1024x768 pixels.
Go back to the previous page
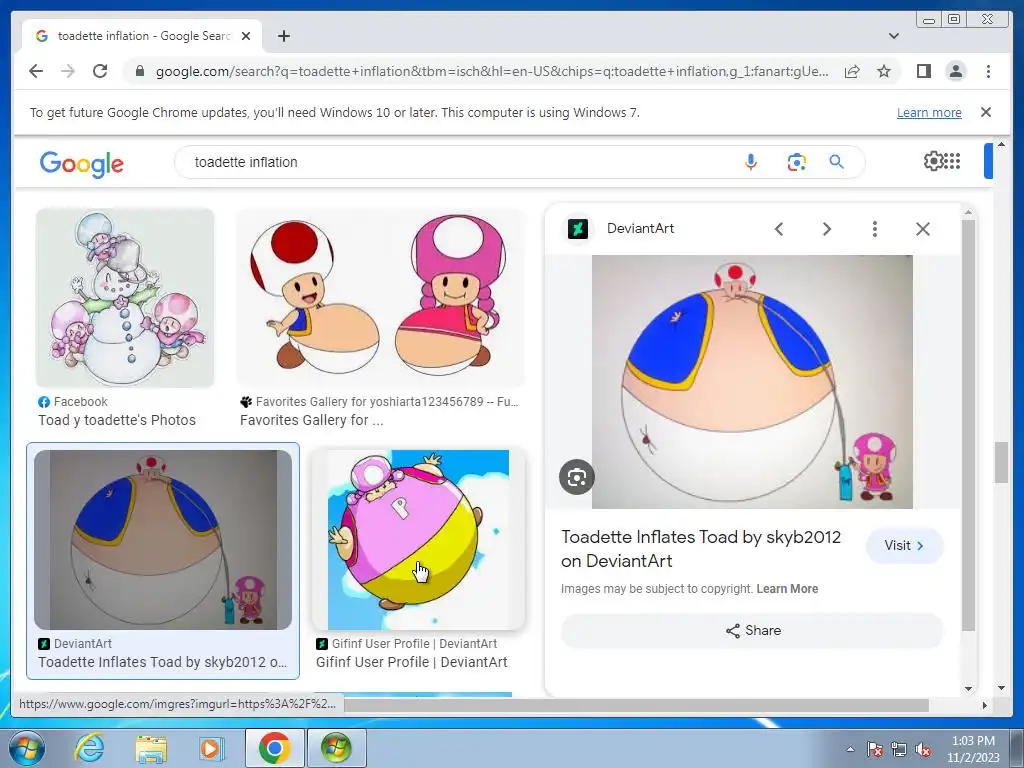(36, 71)
